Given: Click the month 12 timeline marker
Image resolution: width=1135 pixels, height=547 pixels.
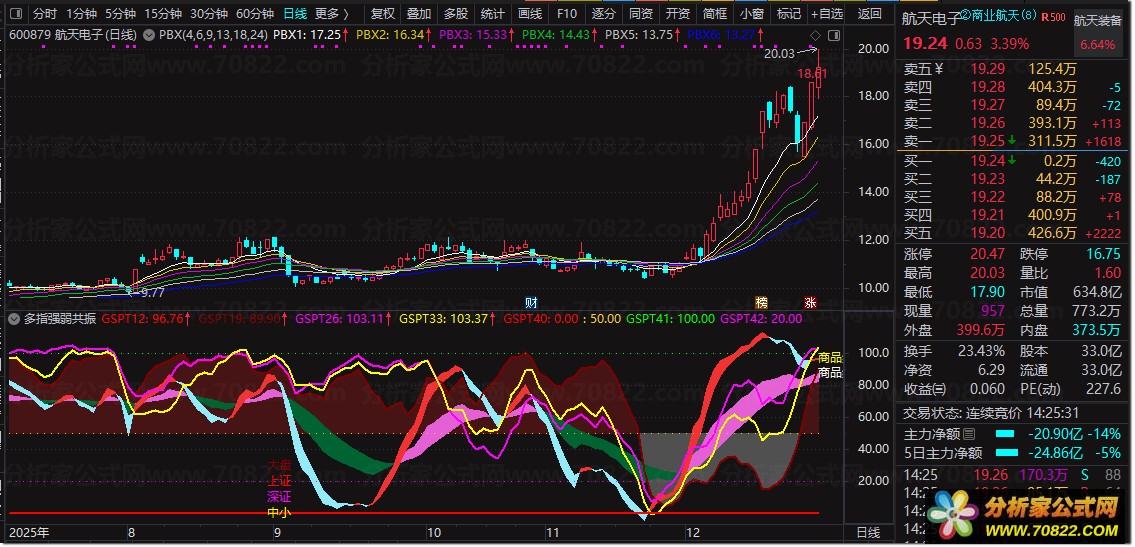Looking at the screenshot, I should click(693, 533).
